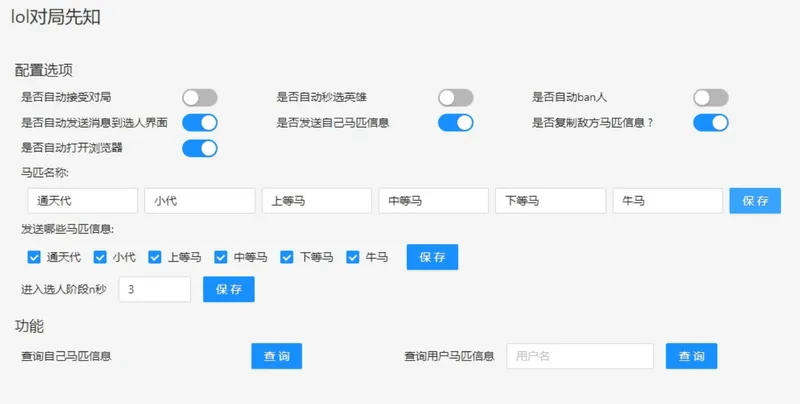The image size is (800, 404).
Task: Save the 马匹名称 name fields
Action: [755, 201]
